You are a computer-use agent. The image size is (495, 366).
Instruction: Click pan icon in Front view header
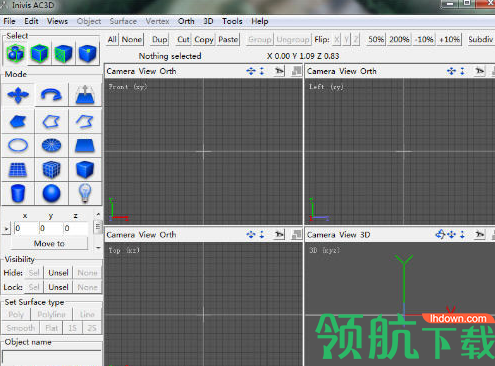coord(251,71)
